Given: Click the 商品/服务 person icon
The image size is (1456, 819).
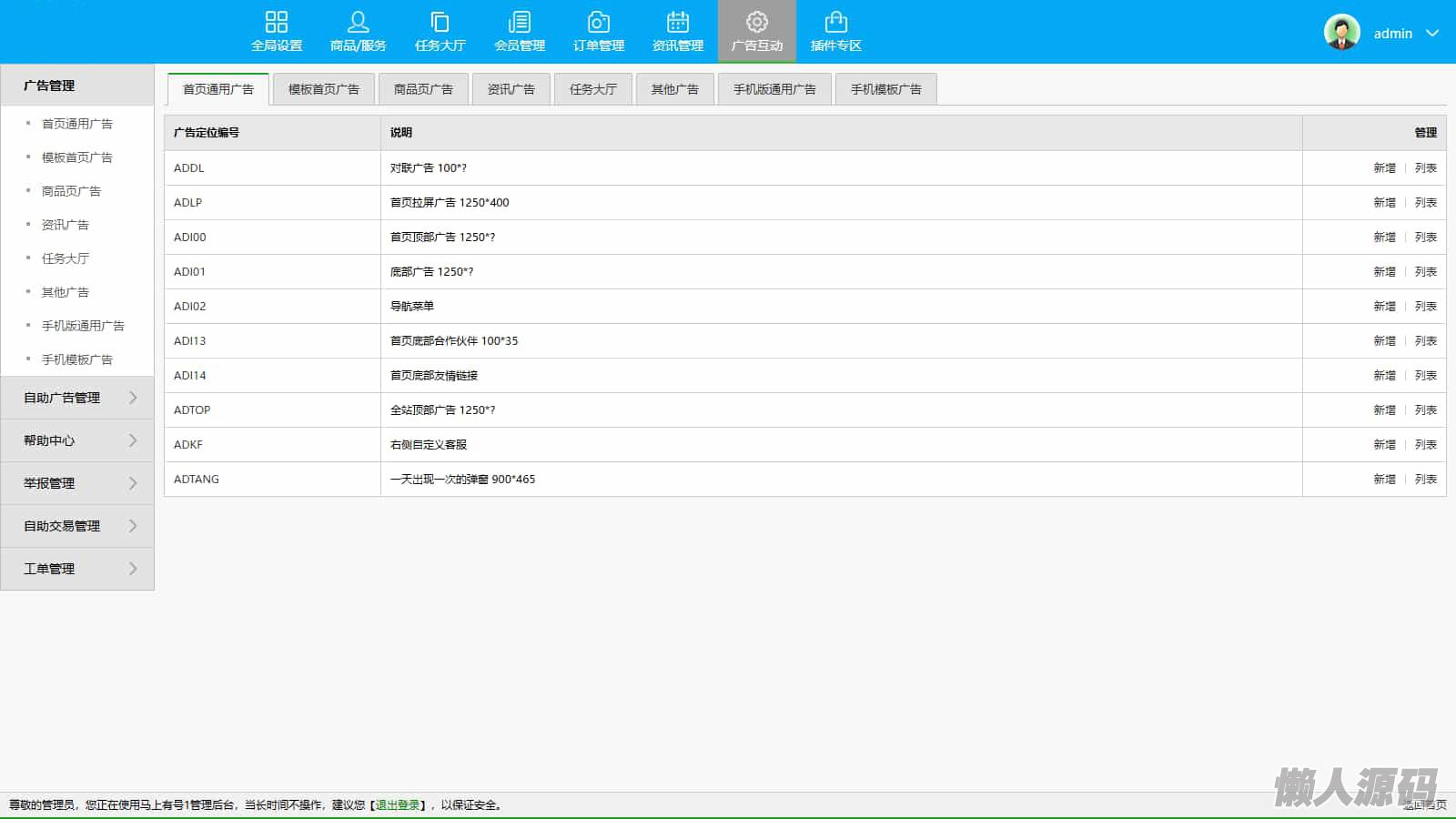Looking at the screenshot, I should [358, 22].
